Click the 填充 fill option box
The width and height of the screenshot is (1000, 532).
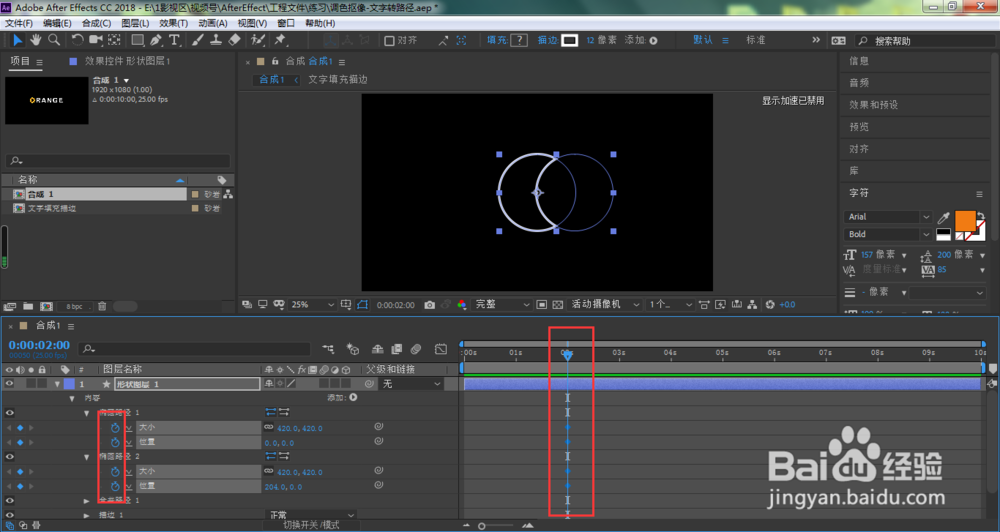point(519,40)
